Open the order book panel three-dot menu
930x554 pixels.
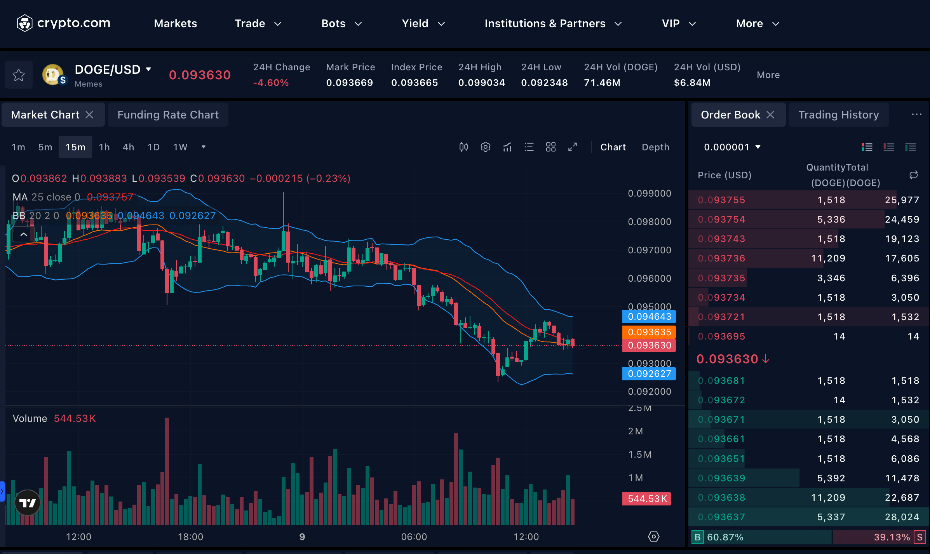coord(916,114)
